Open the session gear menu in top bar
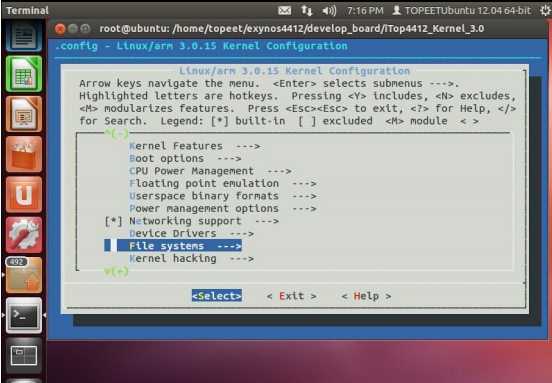The image size is (552, 383). pyautogui.click(x=545, y=11)
